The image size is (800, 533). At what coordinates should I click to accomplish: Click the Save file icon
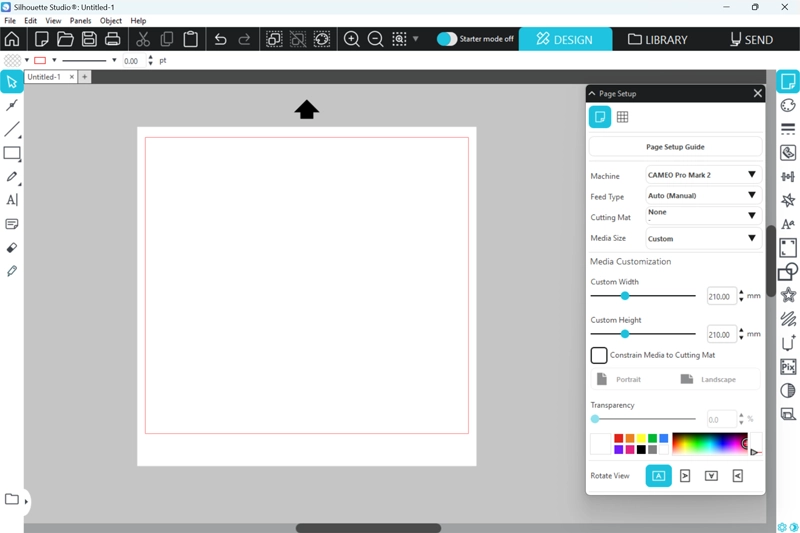pos(89,39)
